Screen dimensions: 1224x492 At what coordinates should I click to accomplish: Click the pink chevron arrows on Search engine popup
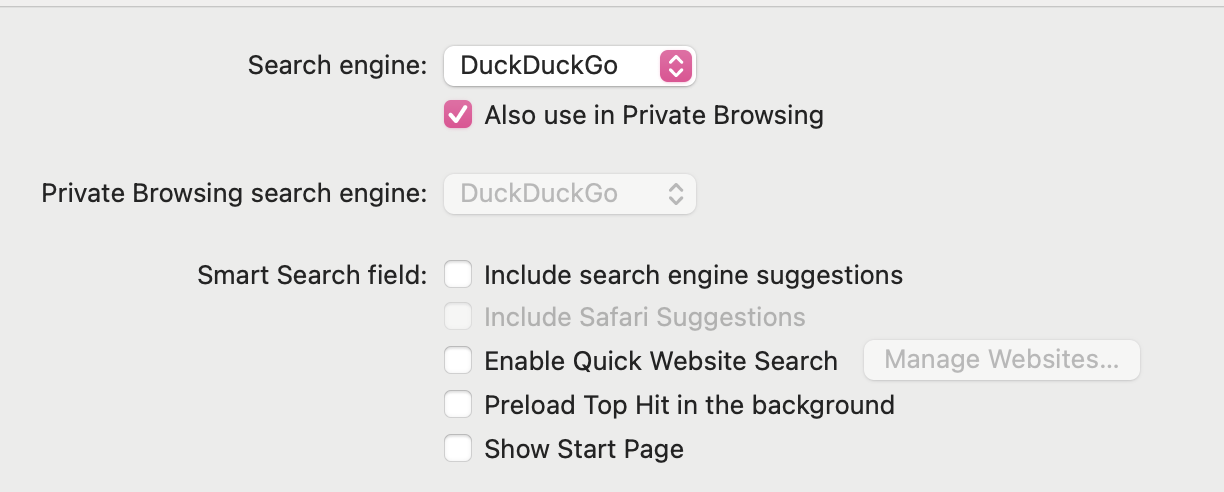(675, 67)
